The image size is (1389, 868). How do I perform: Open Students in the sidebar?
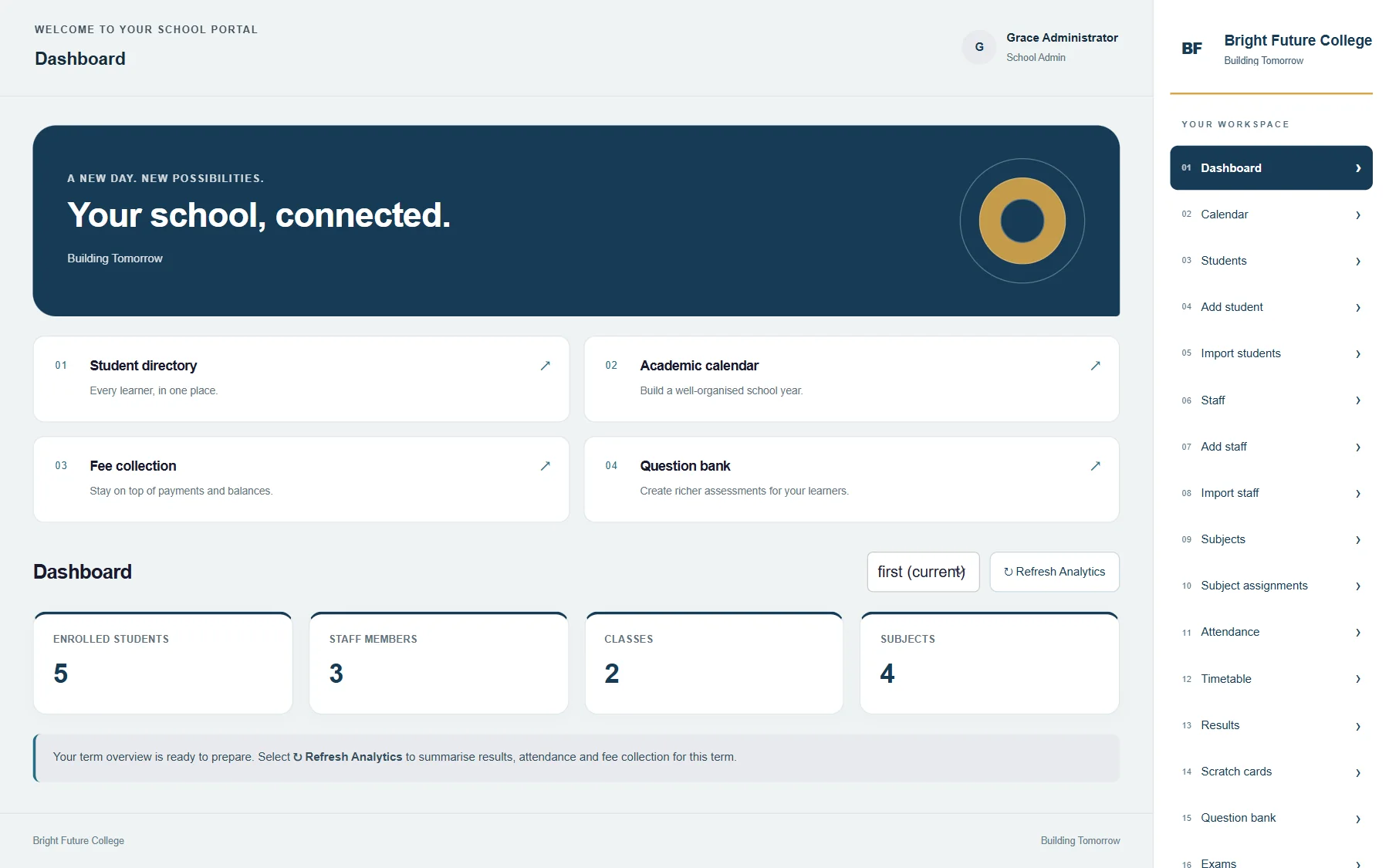tap(1271, 261)
